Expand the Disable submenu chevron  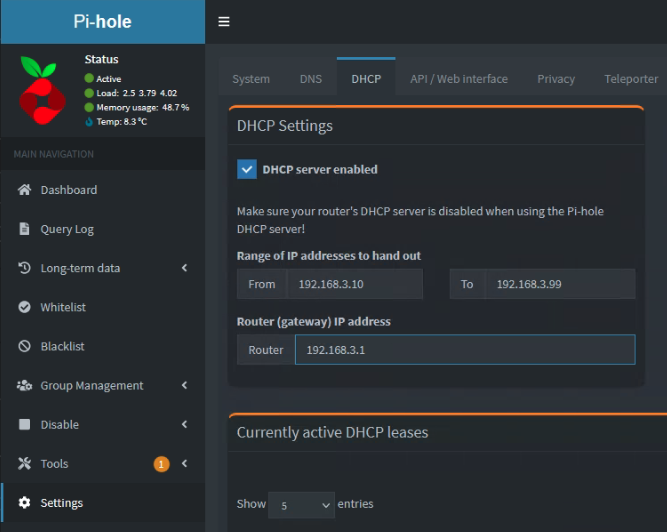(x=185, y=424)
